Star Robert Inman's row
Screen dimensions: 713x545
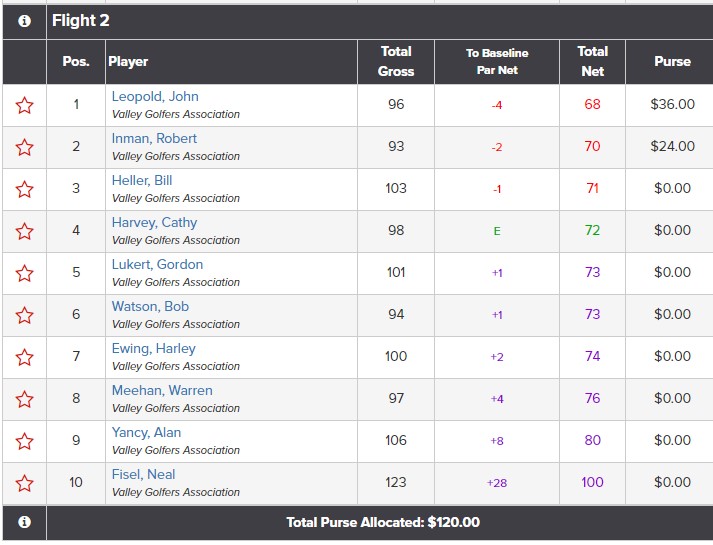(x=24, y=147)
